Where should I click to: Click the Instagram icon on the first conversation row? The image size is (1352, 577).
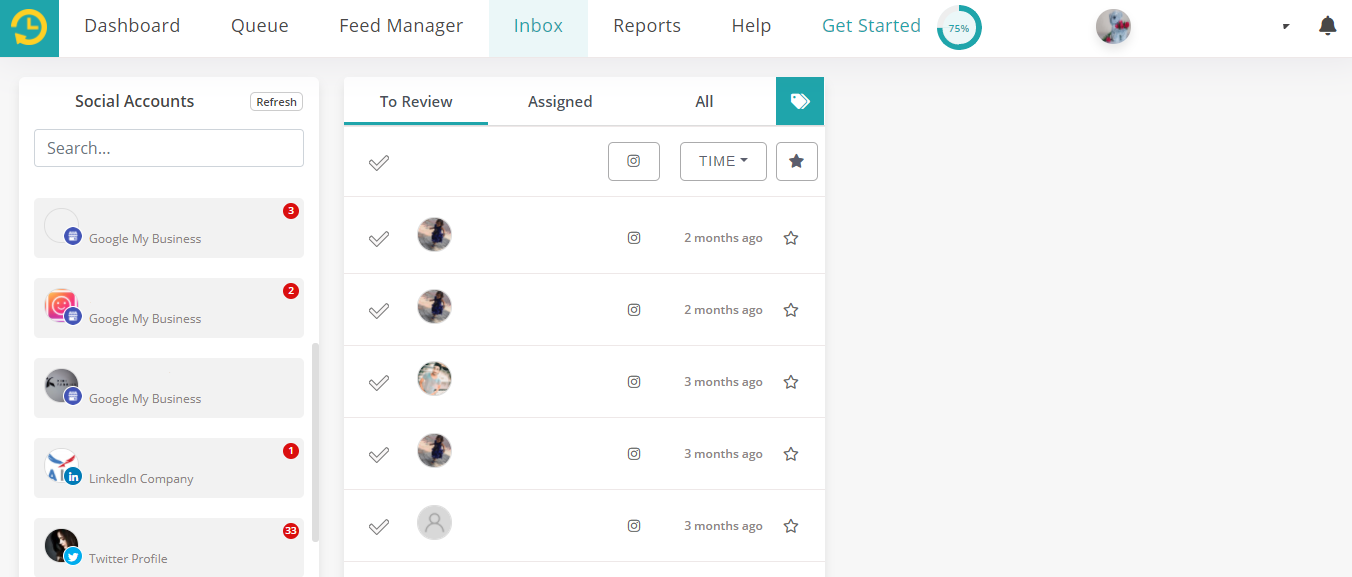pyautogui.click(x=634, y=237)
